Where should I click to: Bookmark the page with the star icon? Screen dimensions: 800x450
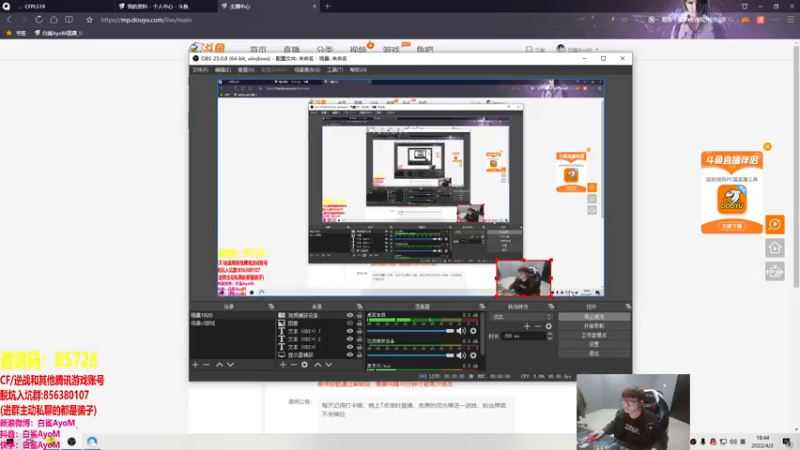coord(90,20)
